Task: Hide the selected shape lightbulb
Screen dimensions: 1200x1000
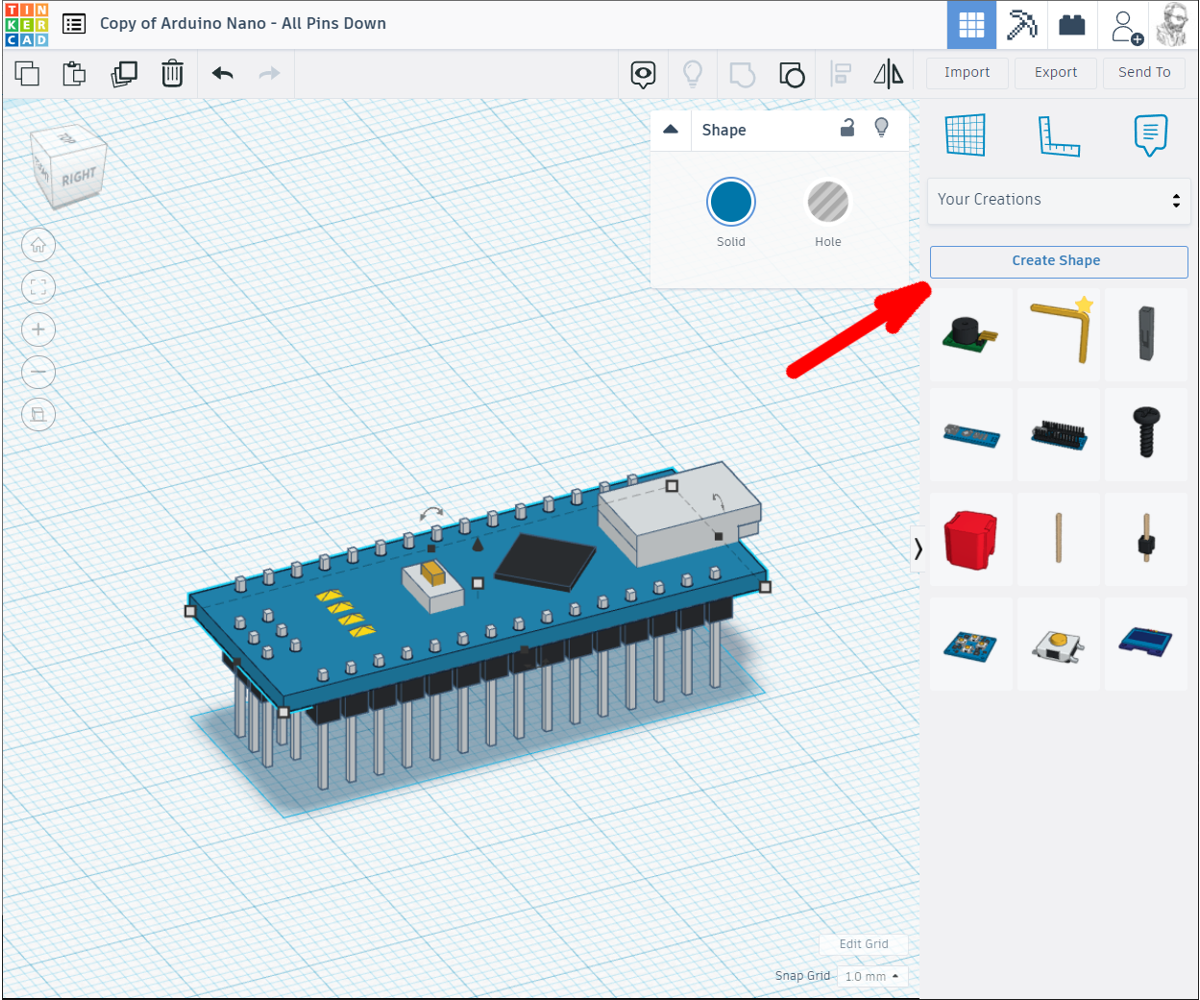Action: [x=881, y=128]
